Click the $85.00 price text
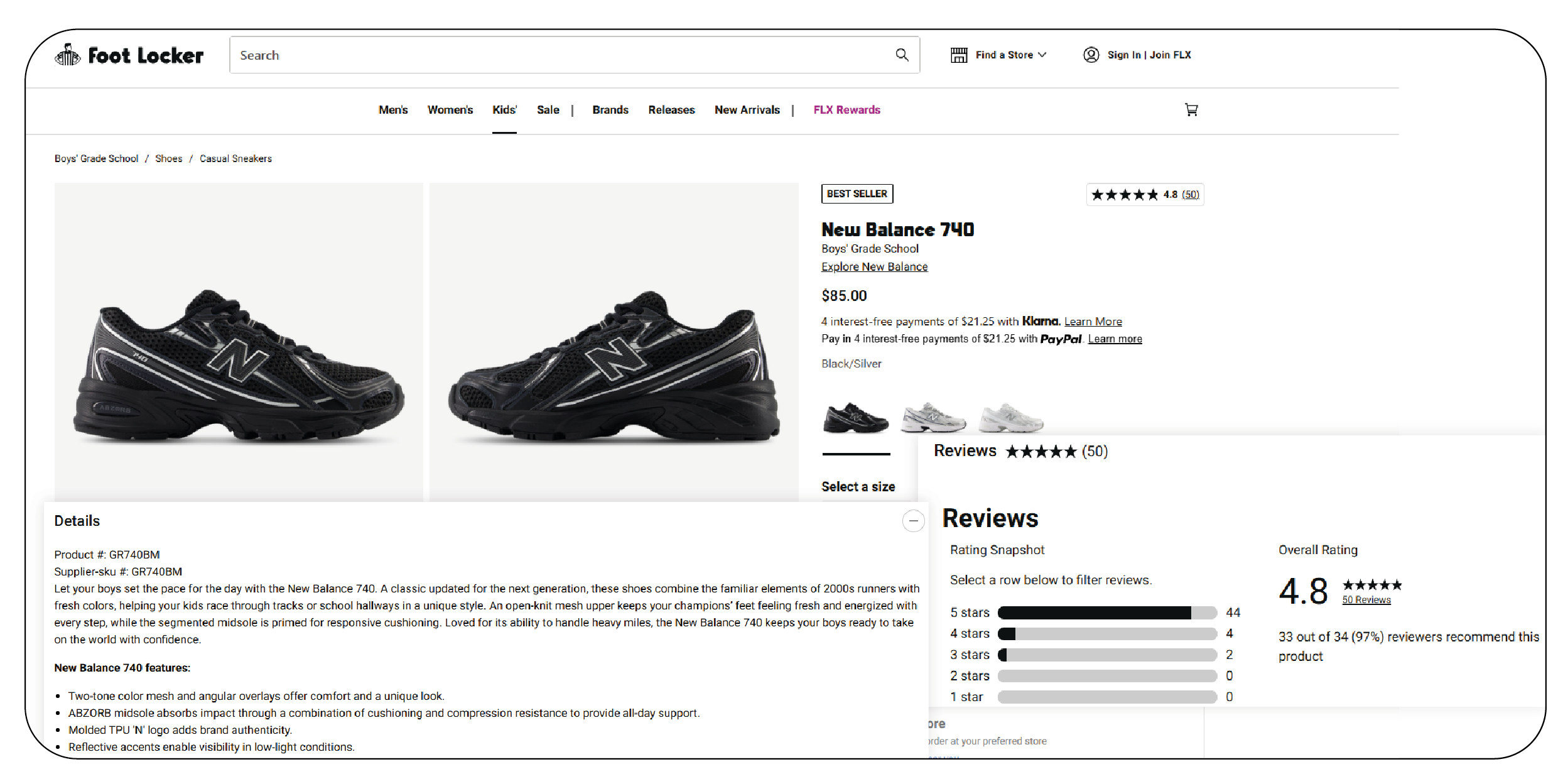 [844, 296]
